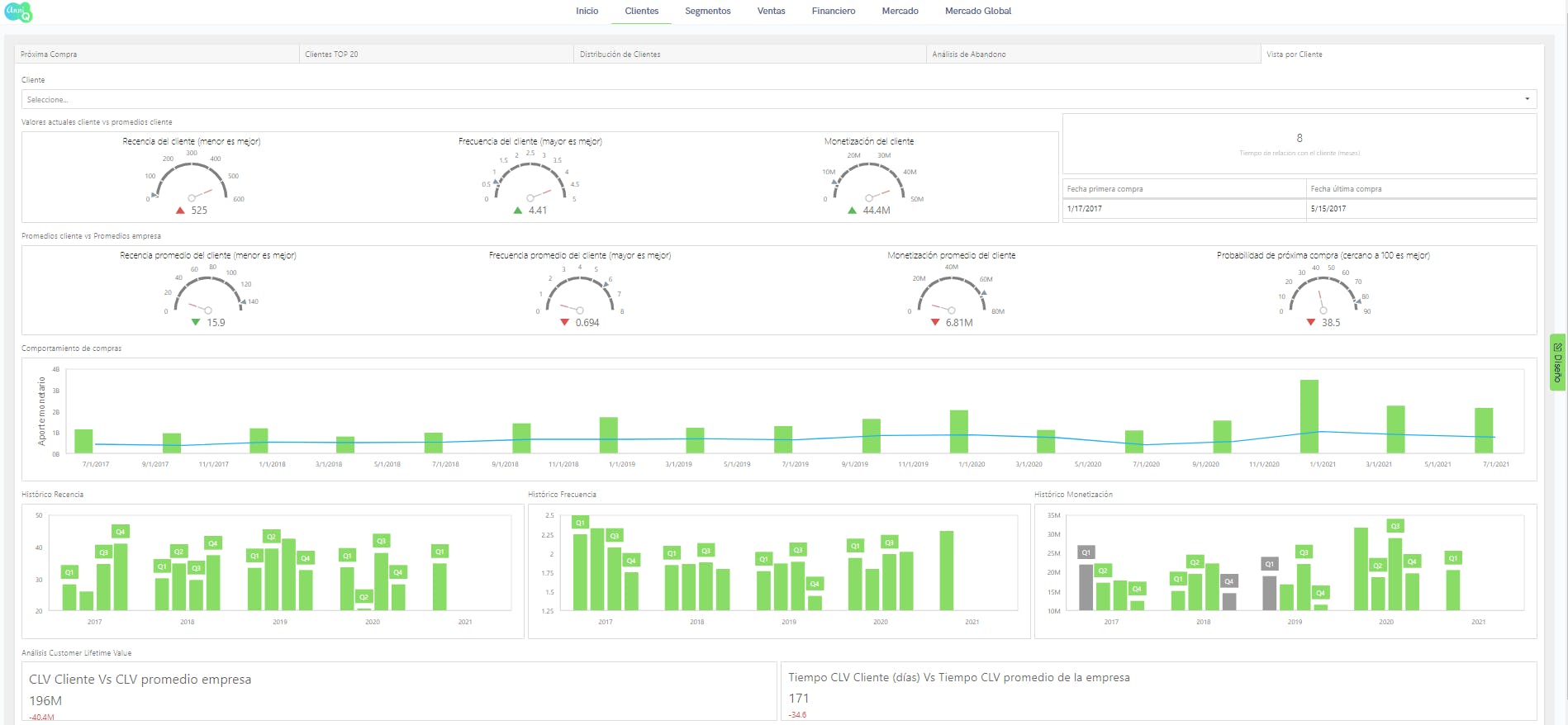Click the 1/1/2021 axis label in purchases chart
Viewport: 1568px width, 725px height.
point(1322,464)
